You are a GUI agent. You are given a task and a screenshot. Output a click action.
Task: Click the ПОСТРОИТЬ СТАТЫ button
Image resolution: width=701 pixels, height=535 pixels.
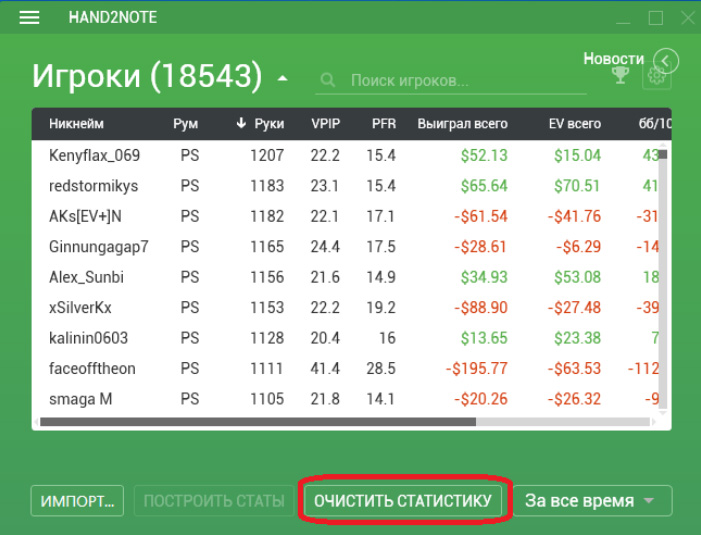[x=214, y=501]
